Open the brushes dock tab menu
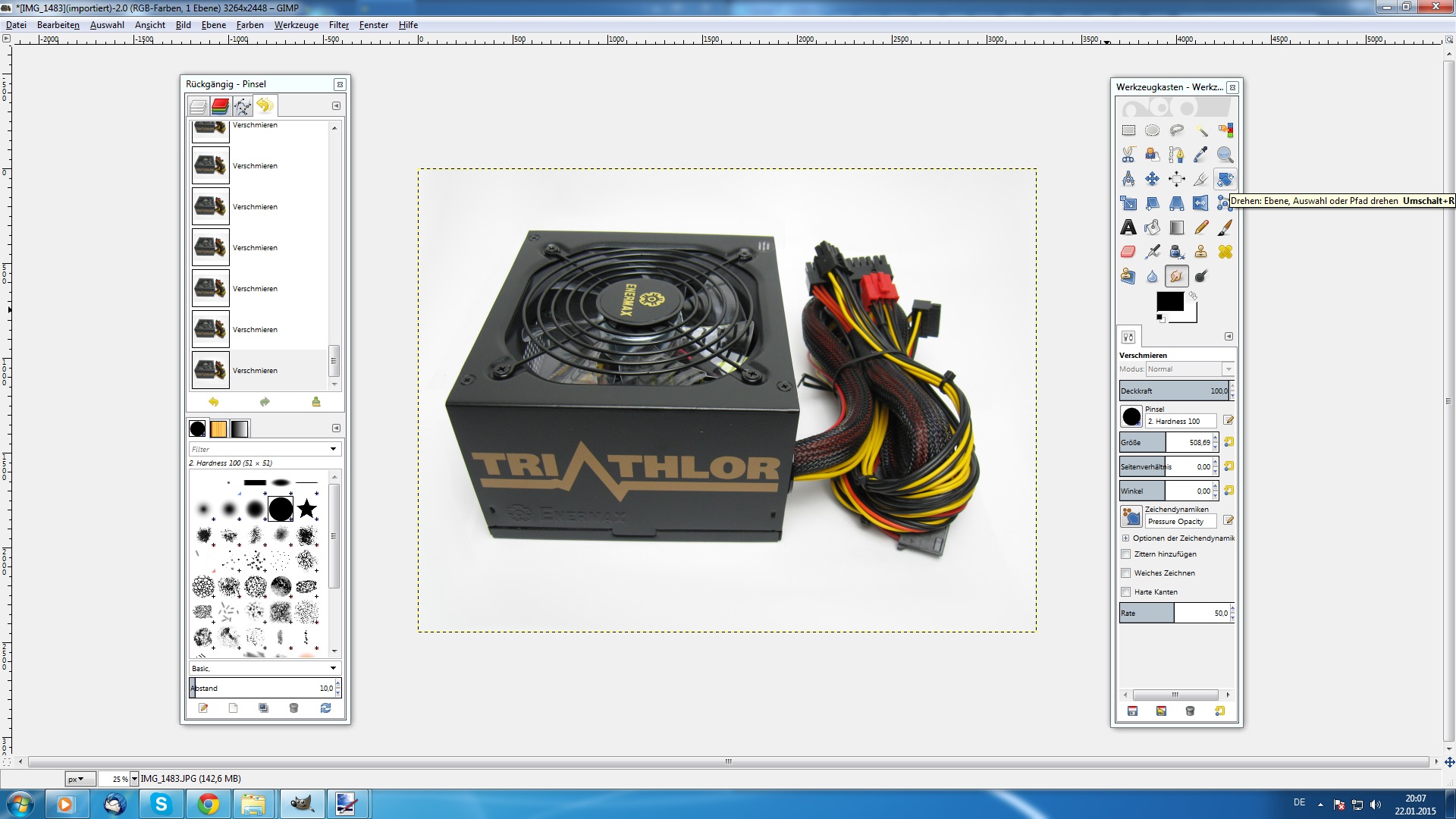The image size is (1456, 819). pyautogui.click(x=337, y=428)
